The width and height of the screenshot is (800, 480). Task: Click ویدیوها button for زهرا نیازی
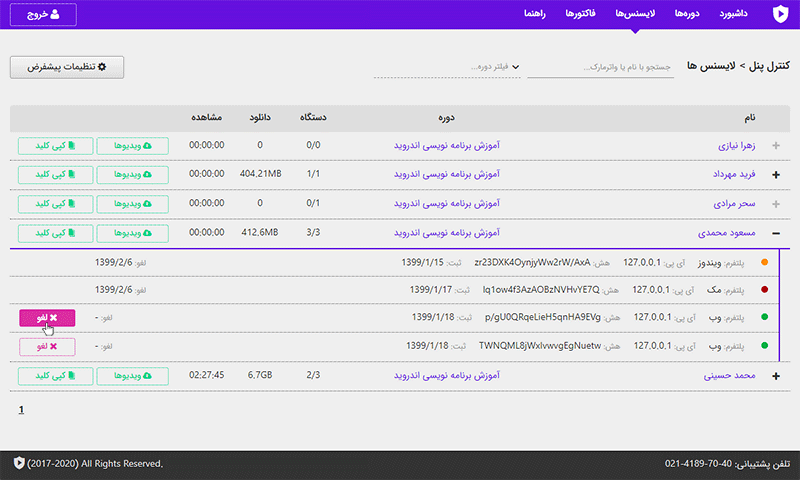pyautogui.click(x=133, y=146)
